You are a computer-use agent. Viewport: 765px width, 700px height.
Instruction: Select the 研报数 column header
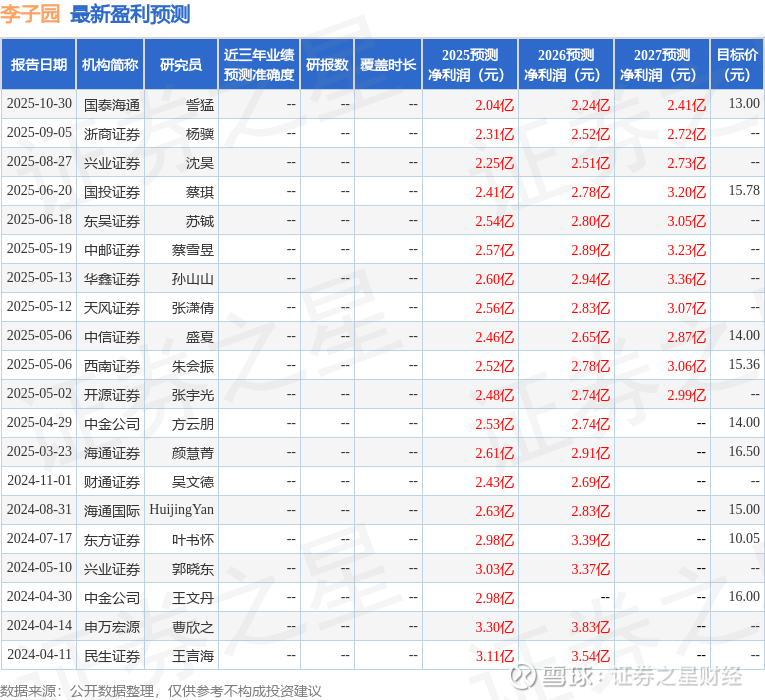(x=327, y=64)
